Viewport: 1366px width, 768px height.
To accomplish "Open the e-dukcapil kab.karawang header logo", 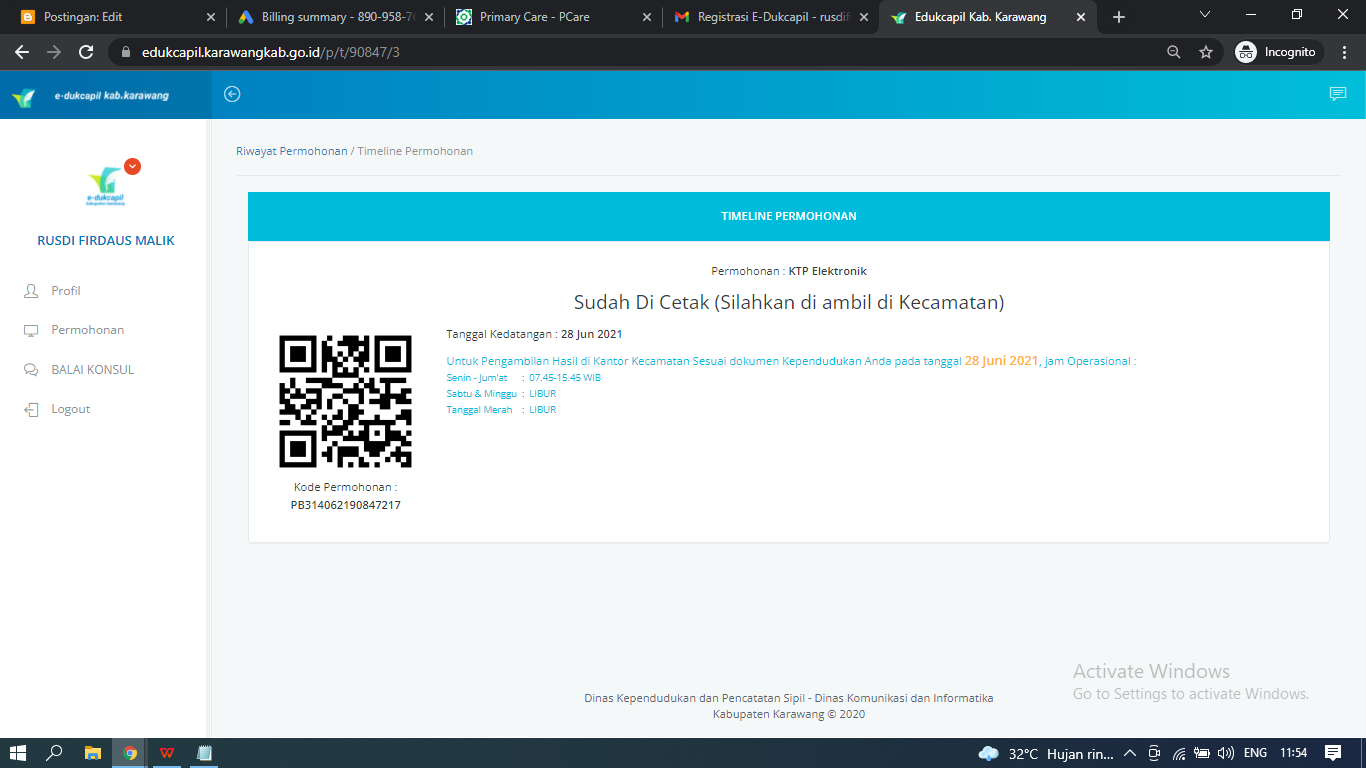I will tap(90, 96).
